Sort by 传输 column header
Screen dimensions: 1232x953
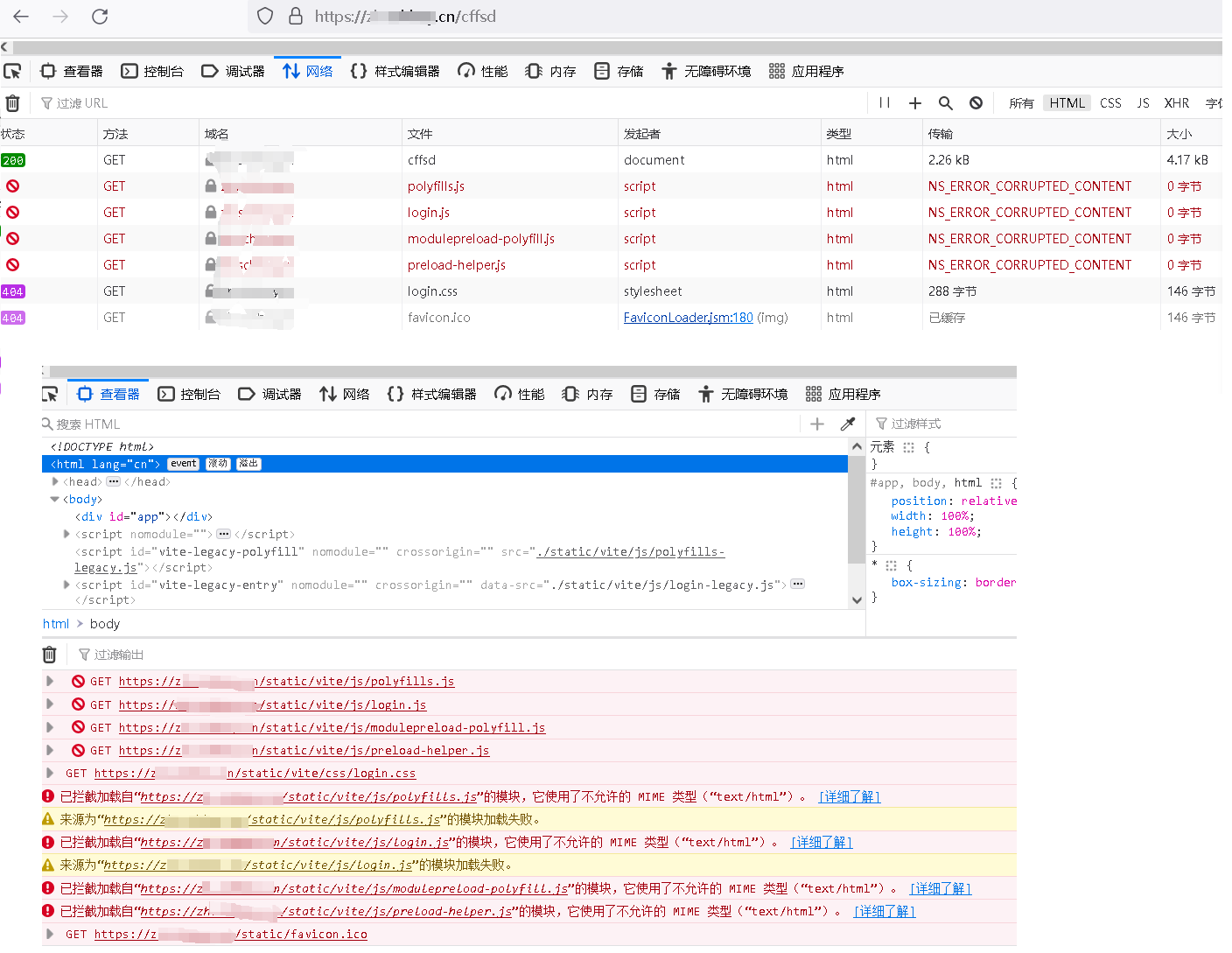pyautogui.click(x=1041, y=134)
